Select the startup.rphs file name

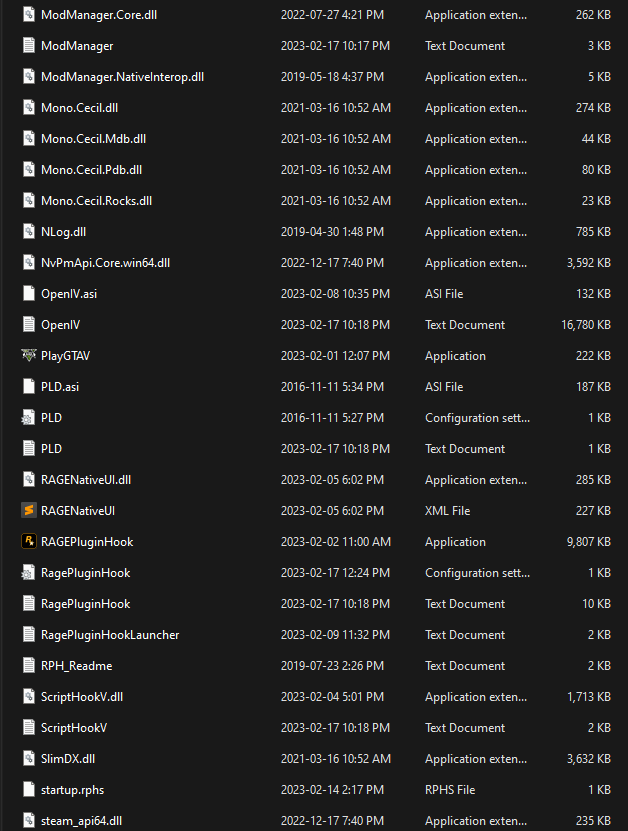[73, 790]
